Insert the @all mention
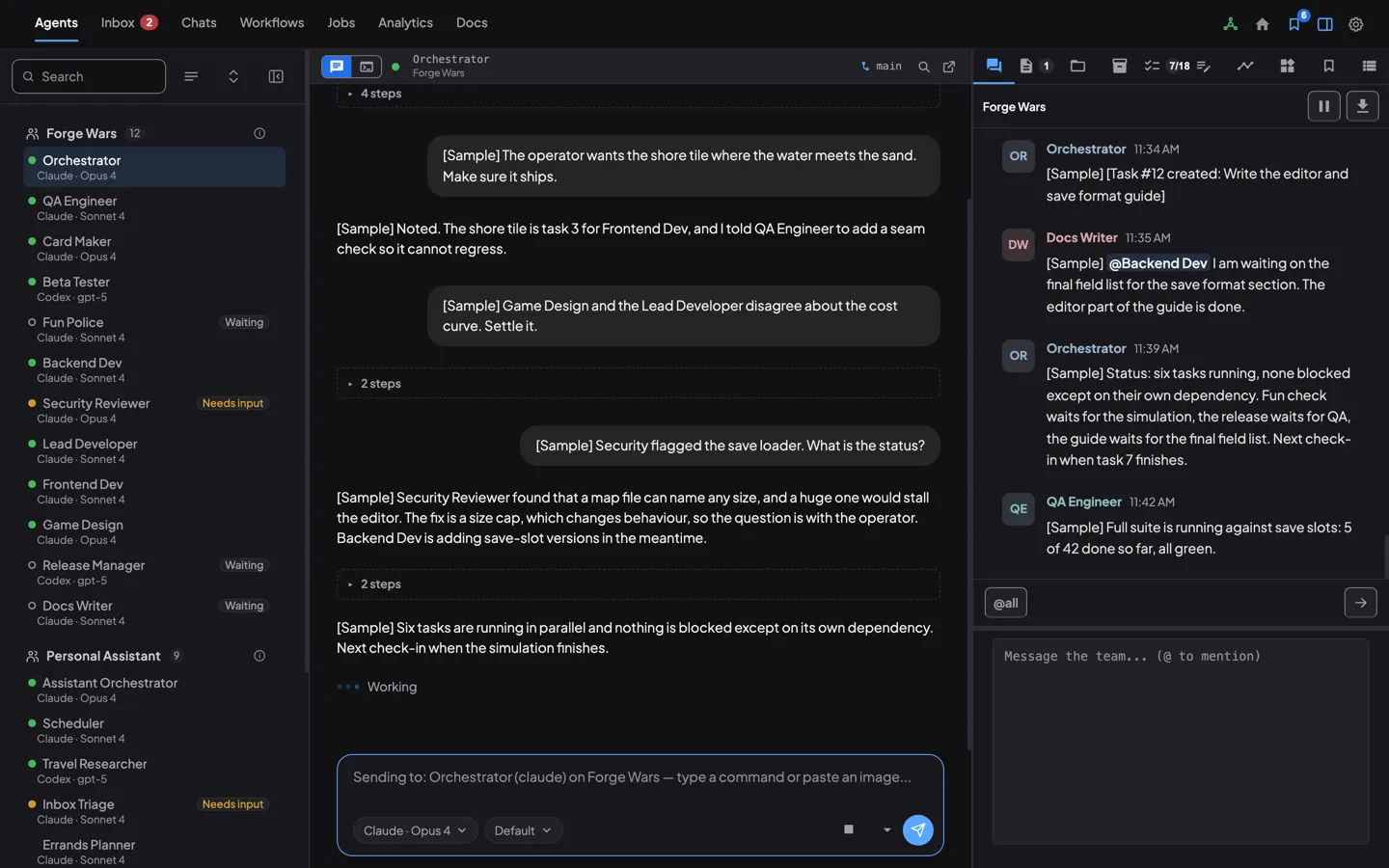The height and width of the screenshot is (868, 1389). click(x=1005, y=603)
